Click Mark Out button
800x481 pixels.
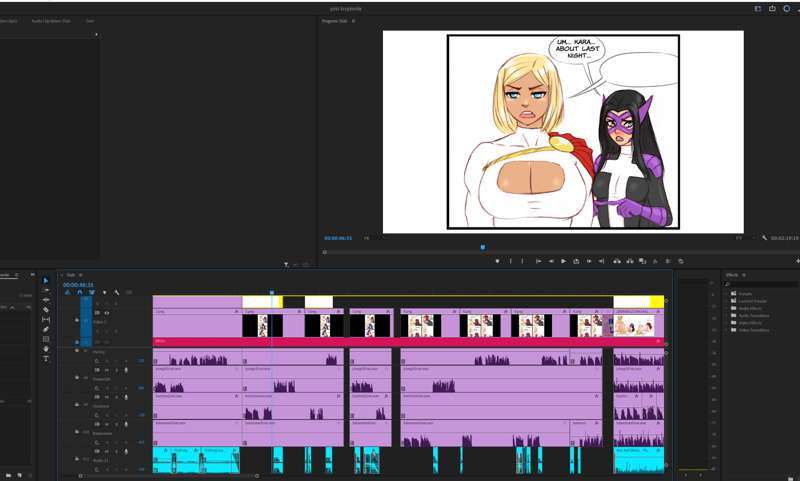(522, 261)
